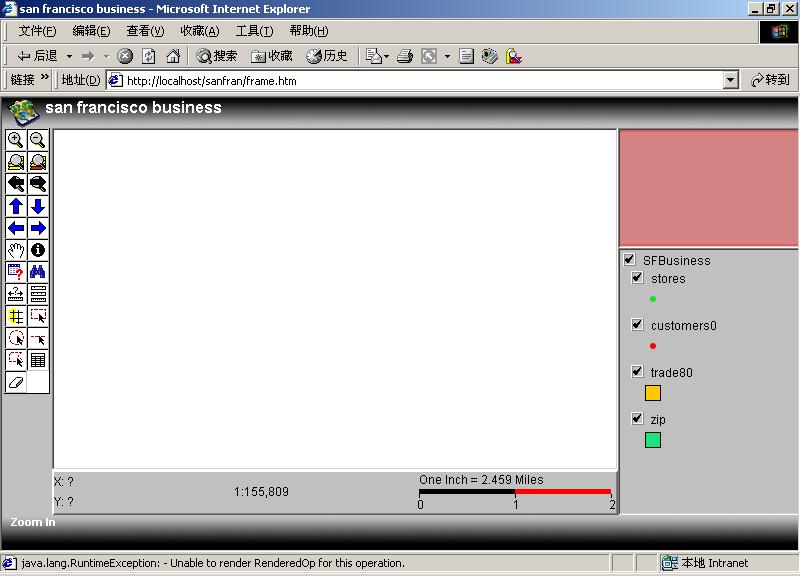Viewport: 800px width, 576px height.
Task: Uncheck the customers0 layer checkbox
Action: pos(637,325)
